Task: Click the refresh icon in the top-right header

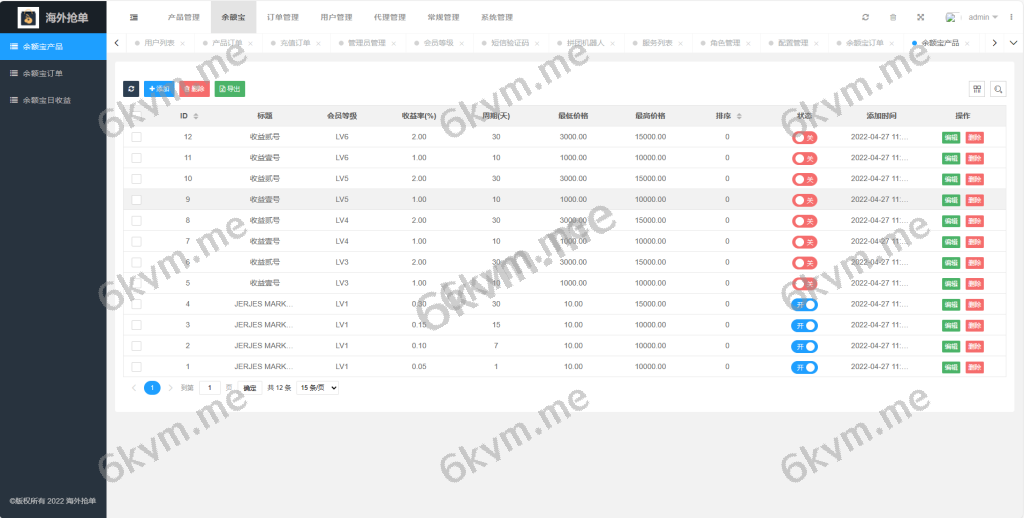Action: click(865, 17)
